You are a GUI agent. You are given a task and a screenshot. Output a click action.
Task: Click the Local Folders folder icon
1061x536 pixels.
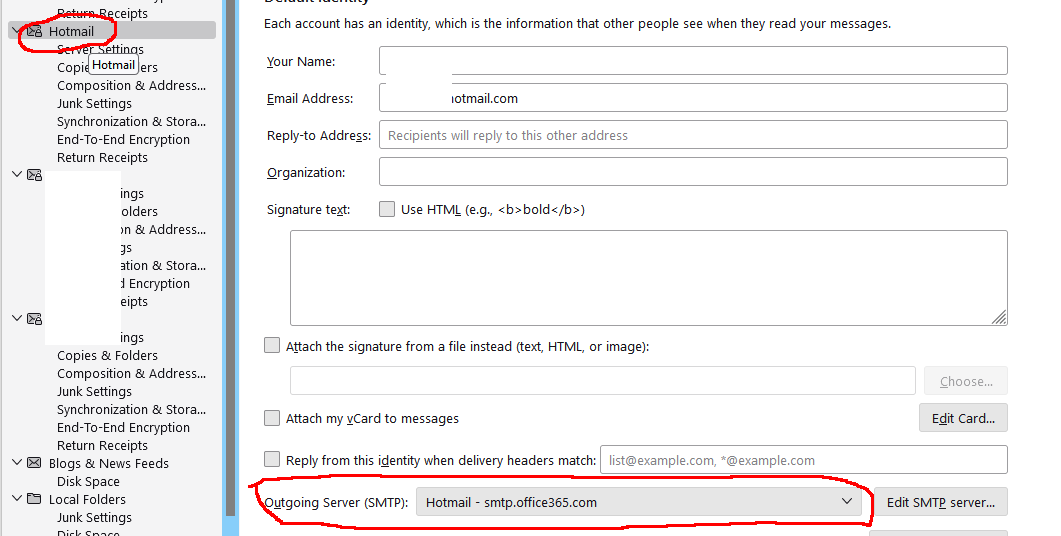[x=34, y=499]
